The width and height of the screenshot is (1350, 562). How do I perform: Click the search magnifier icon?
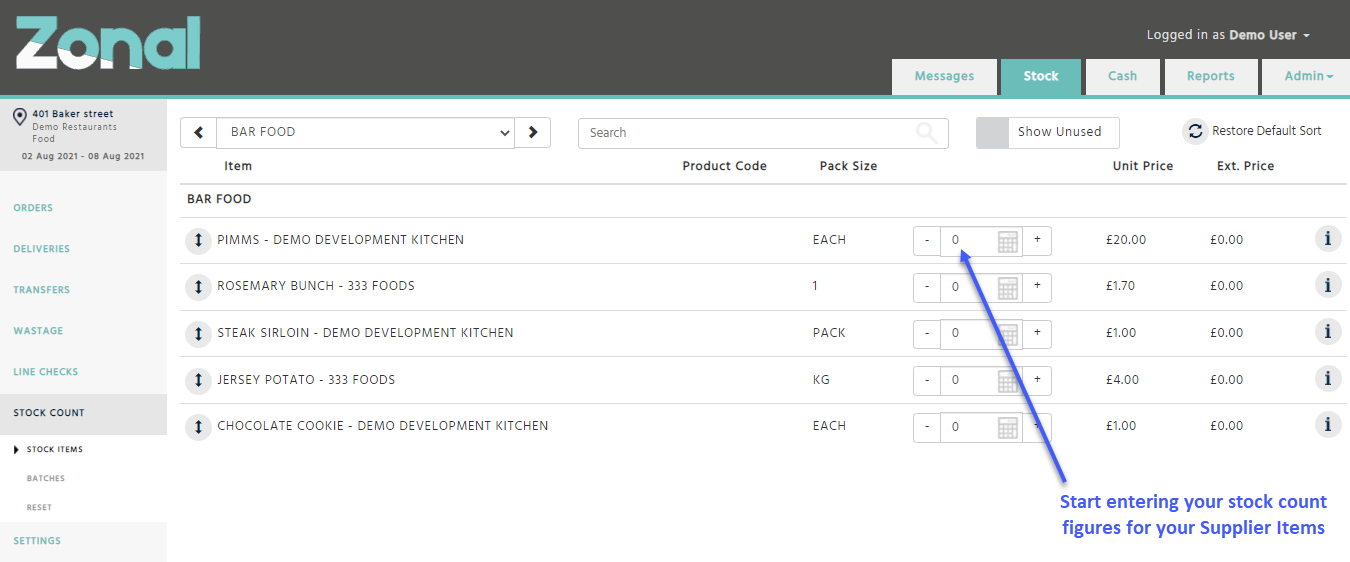(927, 133)
